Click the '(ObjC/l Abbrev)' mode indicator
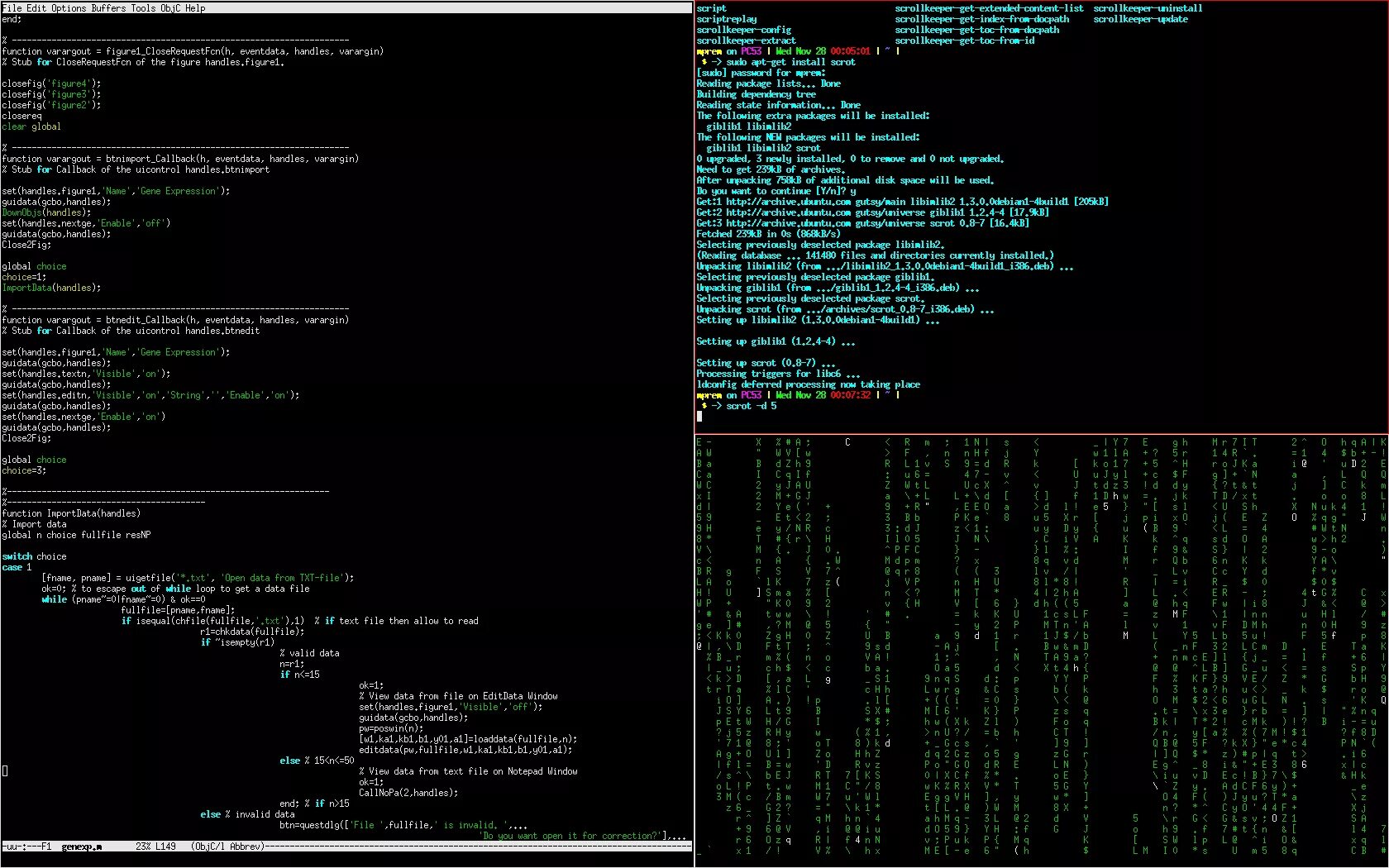The image size is (1389, 868). [x=227, y=847]
